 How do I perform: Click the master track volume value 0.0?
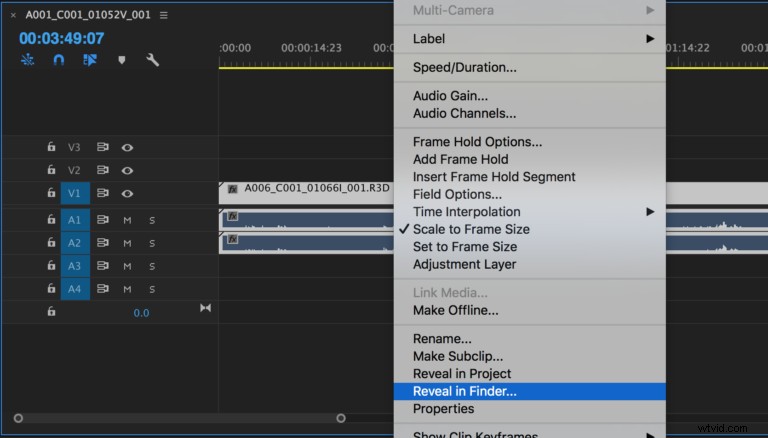point(141,313)
